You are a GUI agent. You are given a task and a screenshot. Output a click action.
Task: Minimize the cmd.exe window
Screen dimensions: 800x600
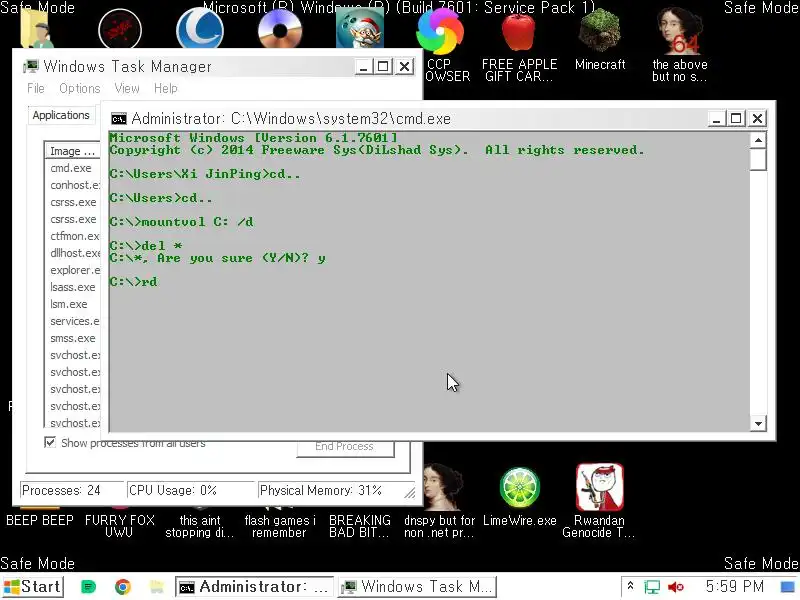pyautogui.click(x=716, y=119)
